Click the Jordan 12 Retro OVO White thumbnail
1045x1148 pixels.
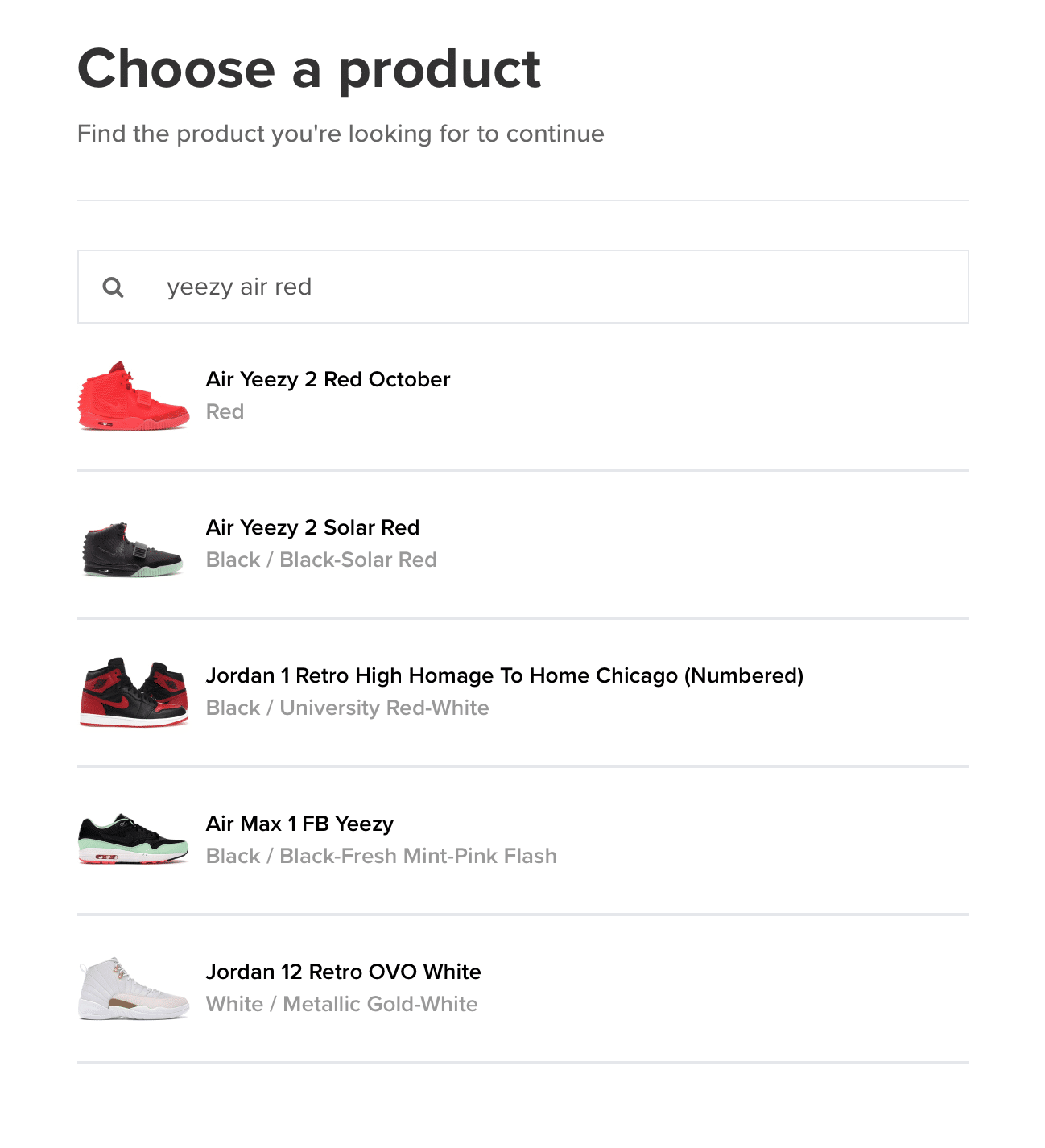point(133,989)
